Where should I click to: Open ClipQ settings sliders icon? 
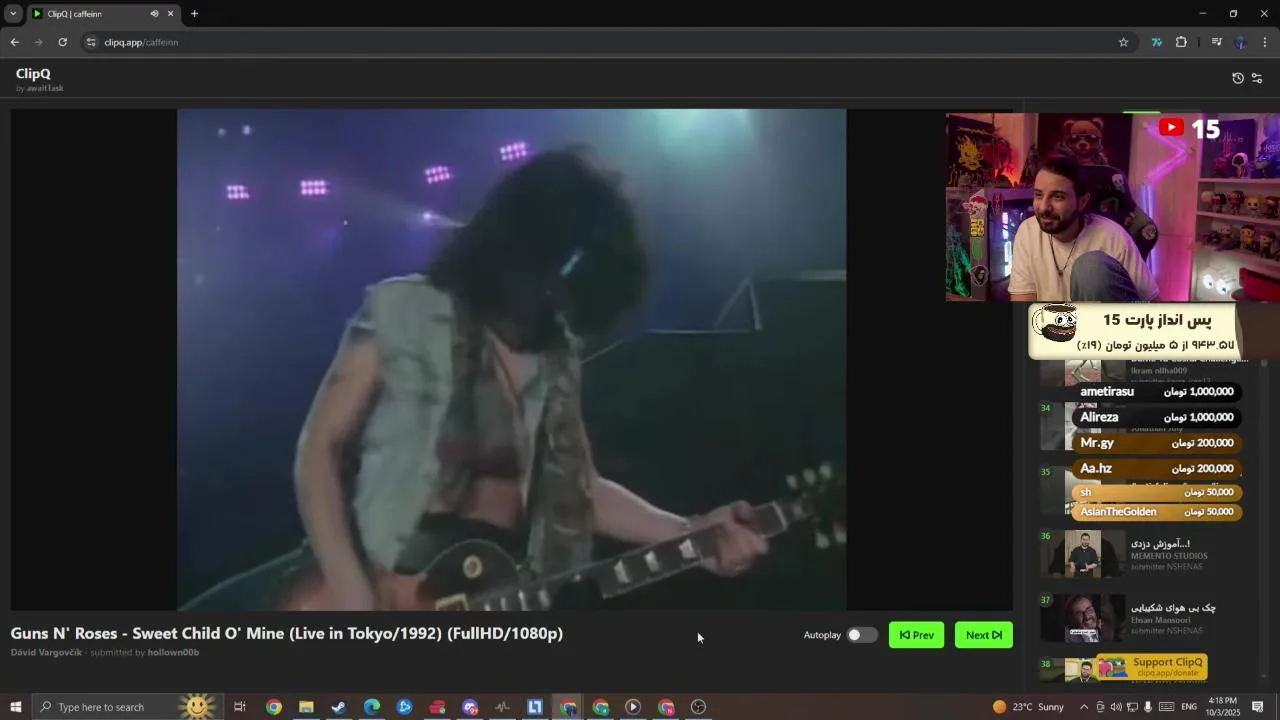[x=1257, y=78]
